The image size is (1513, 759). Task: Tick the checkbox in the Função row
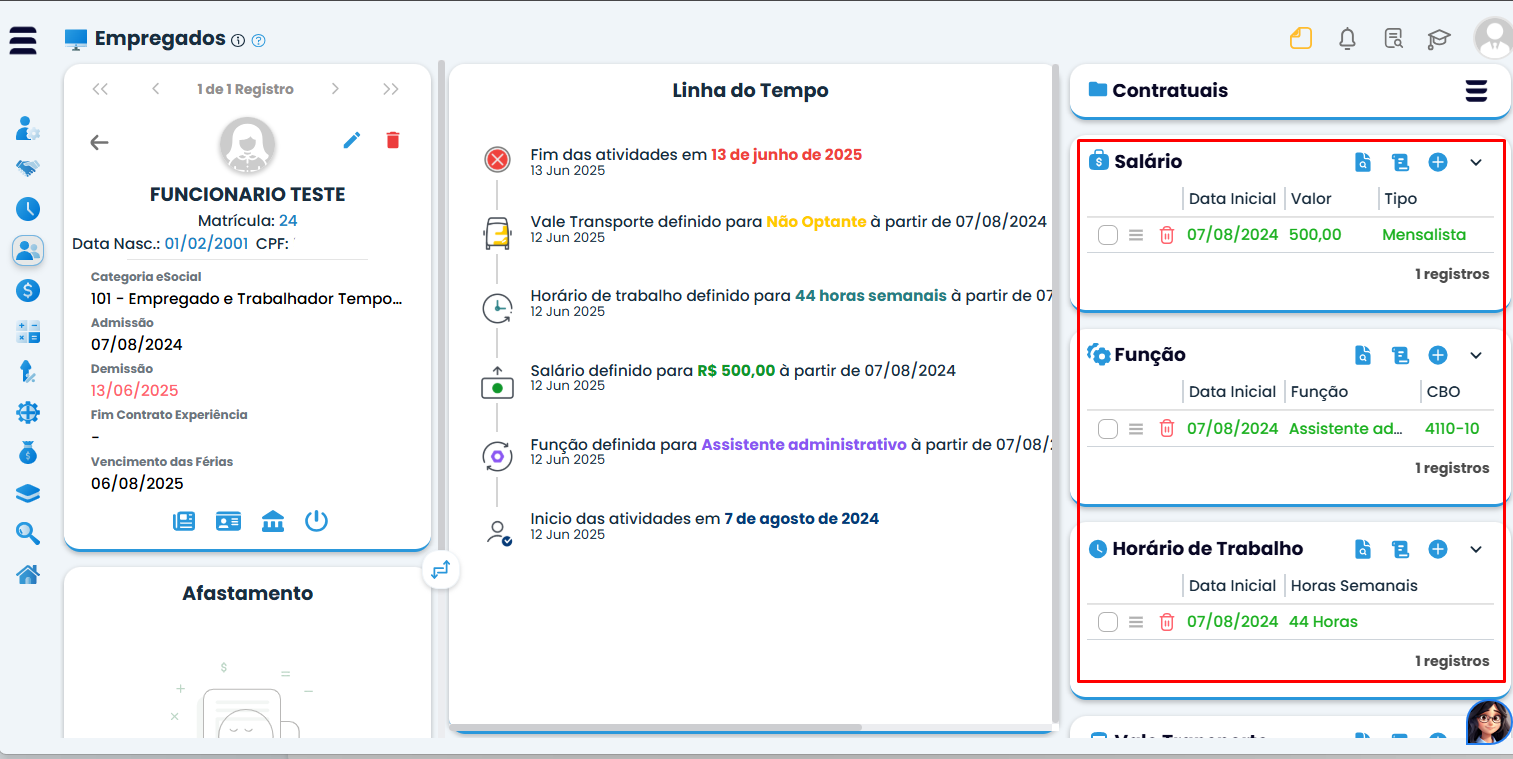1108,429
